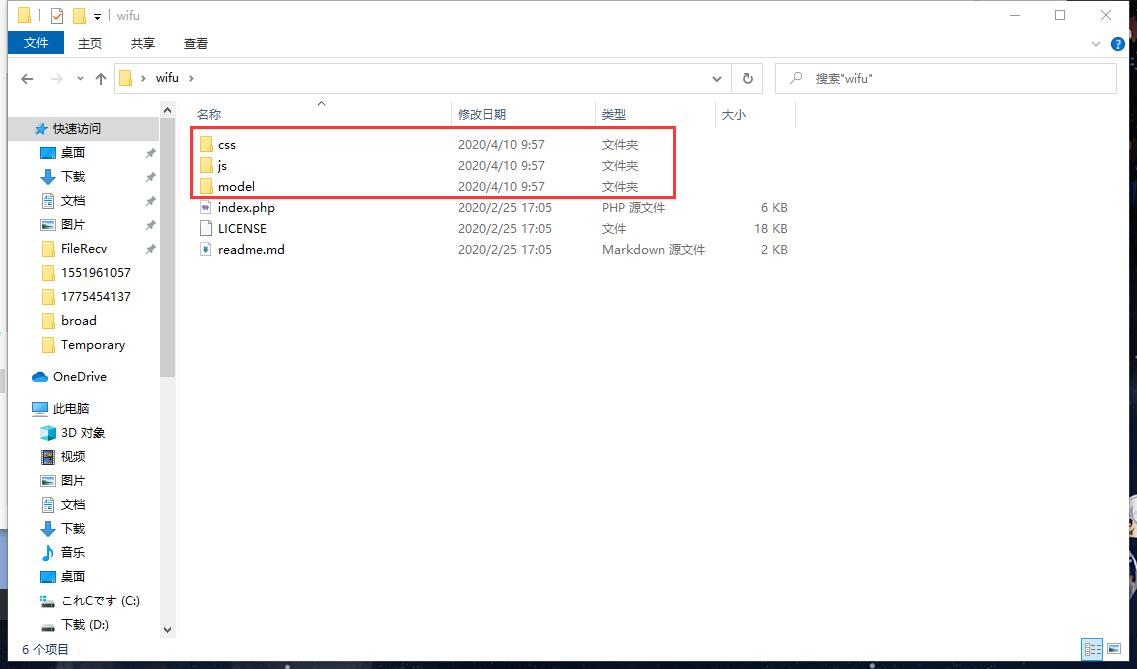This screenshot has height=669, width=1137.
Task: Click the properties quick access toolbar icon
Action: 57,15
